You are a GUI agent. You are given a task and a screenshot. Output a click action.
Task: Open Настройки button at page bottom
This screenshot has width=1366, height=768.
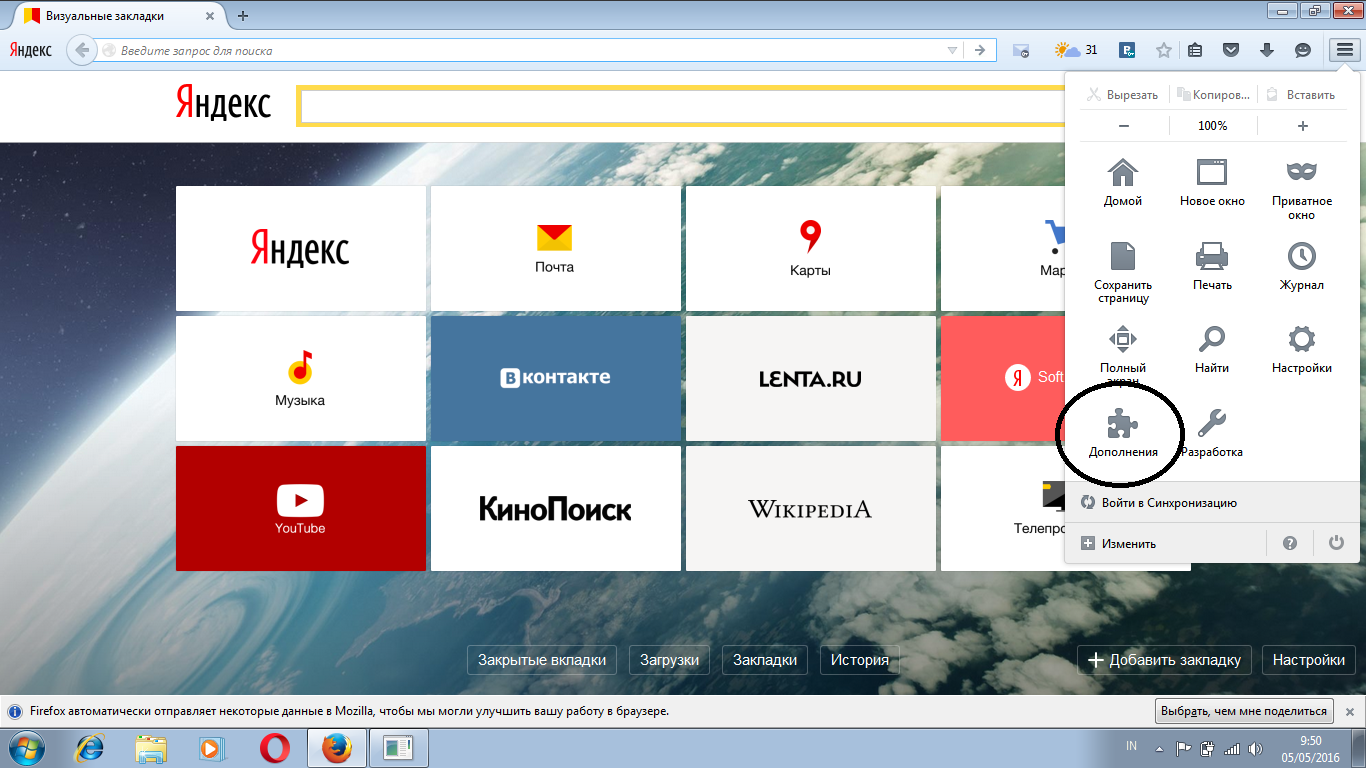pyautogui.click(x=1309, y=660)
